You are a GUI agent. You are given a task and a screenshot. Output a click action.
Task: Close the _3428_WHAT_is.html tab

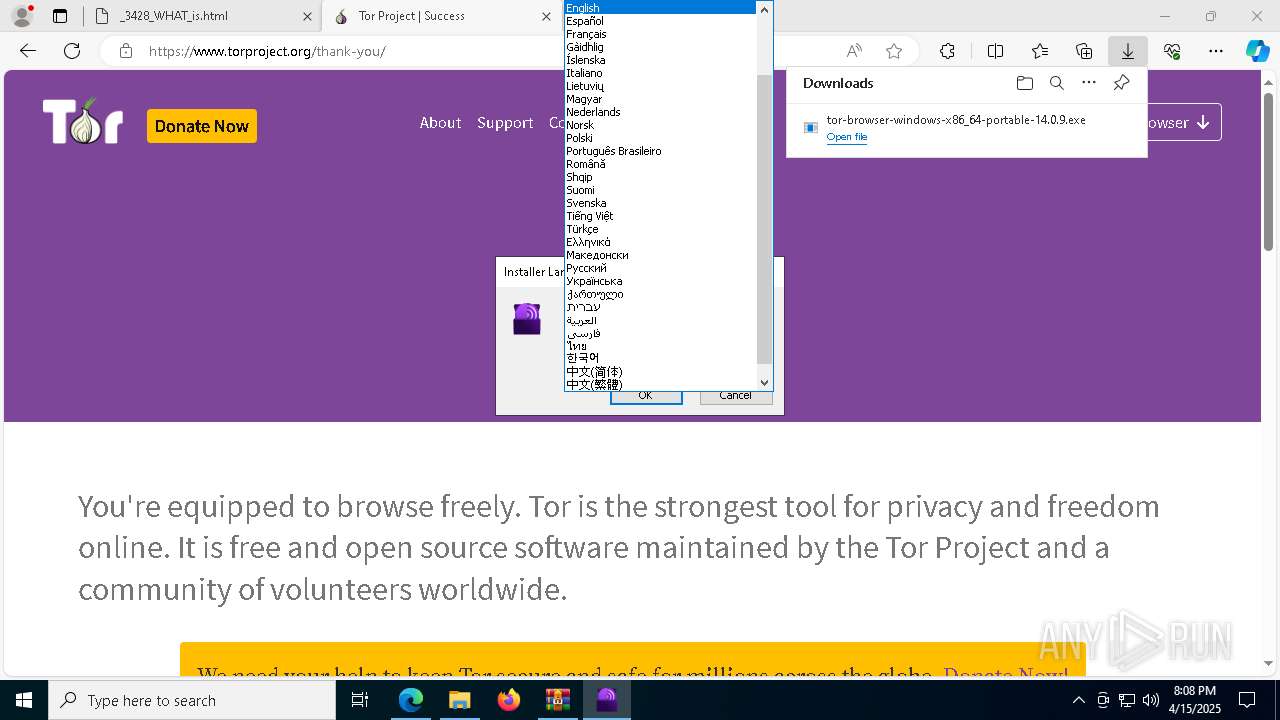click(x=307, y=16)
